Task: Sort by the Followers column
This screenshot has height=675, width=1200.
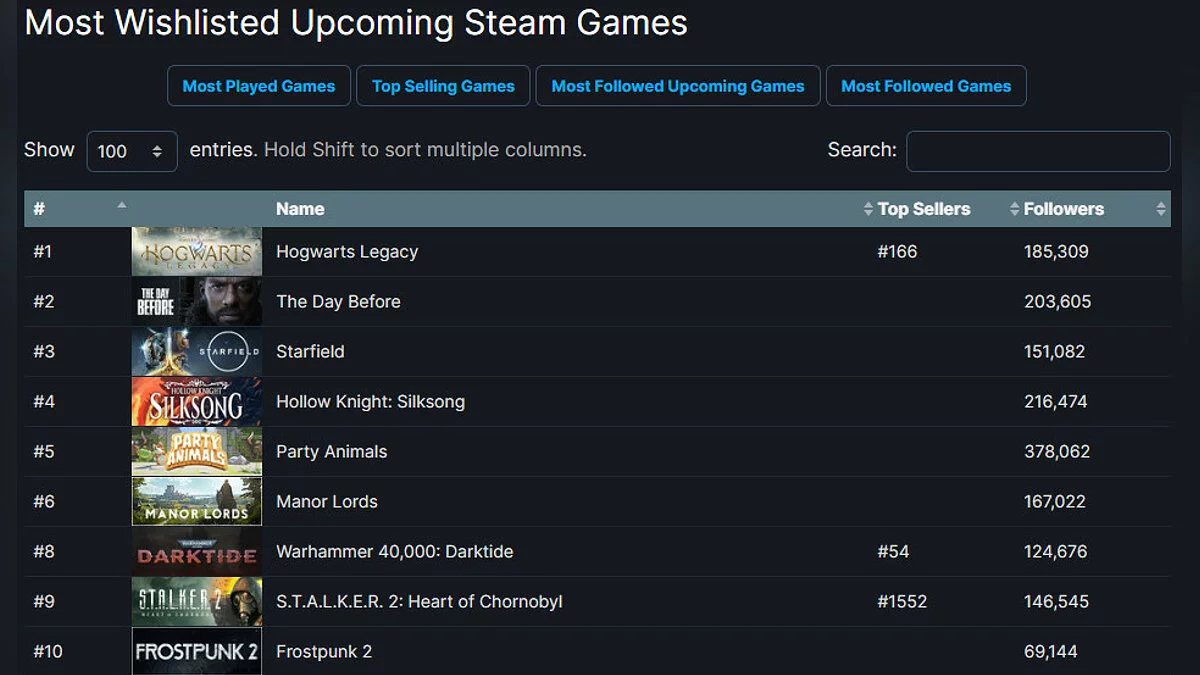Action: coord(1064,209)
